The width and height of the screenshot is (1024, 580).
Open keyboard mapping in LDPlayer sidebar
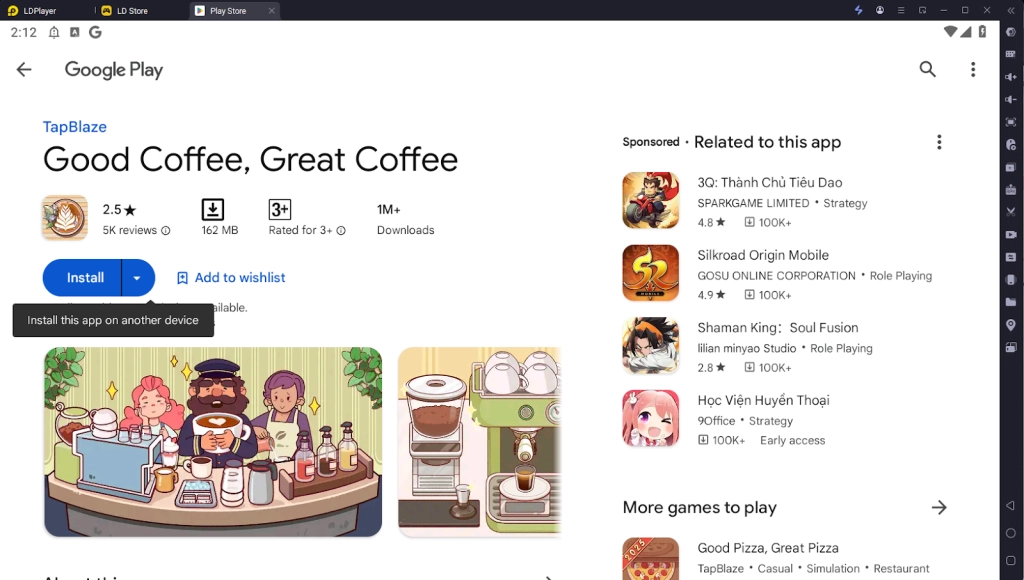pyautogui.click(x=1011, y=55)
